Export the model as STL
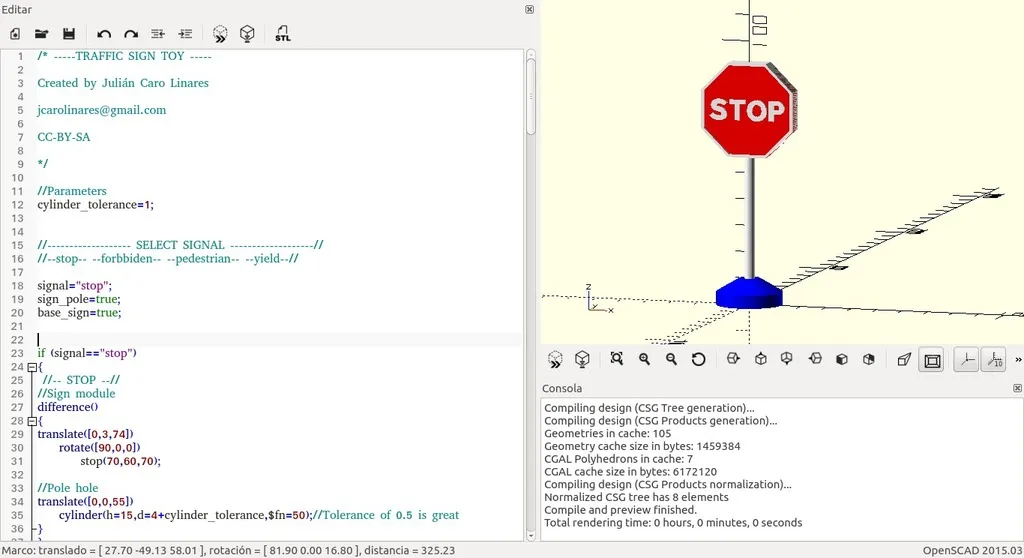 tap(282, 34)
